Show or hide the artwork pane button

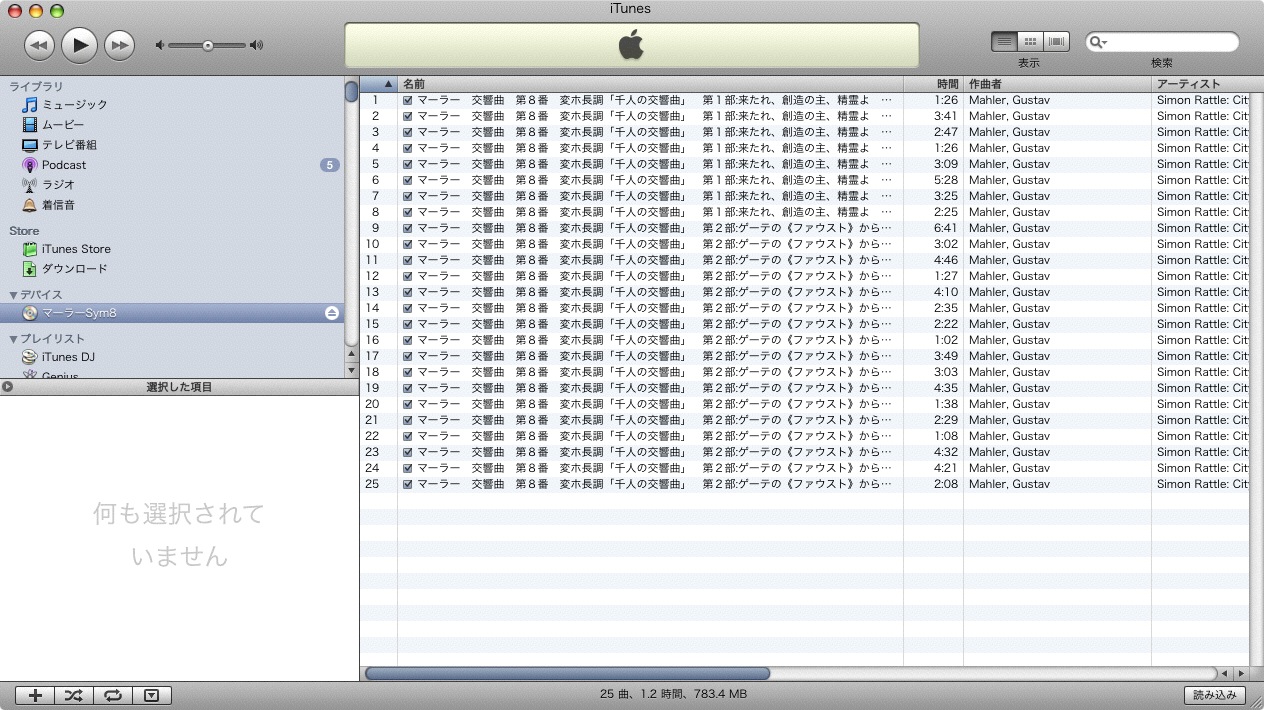click(152, 696)
